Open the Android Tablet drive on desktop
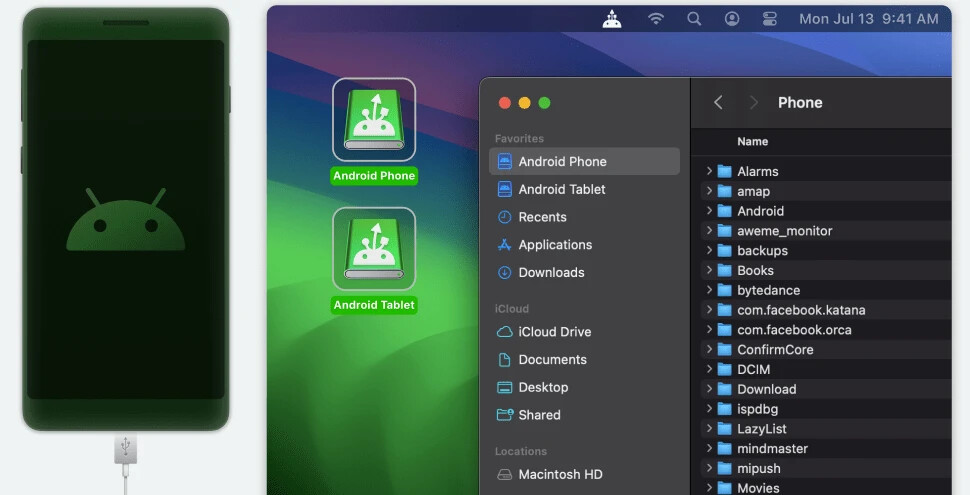This screenshot has height=495, width=970. (374, 249)
